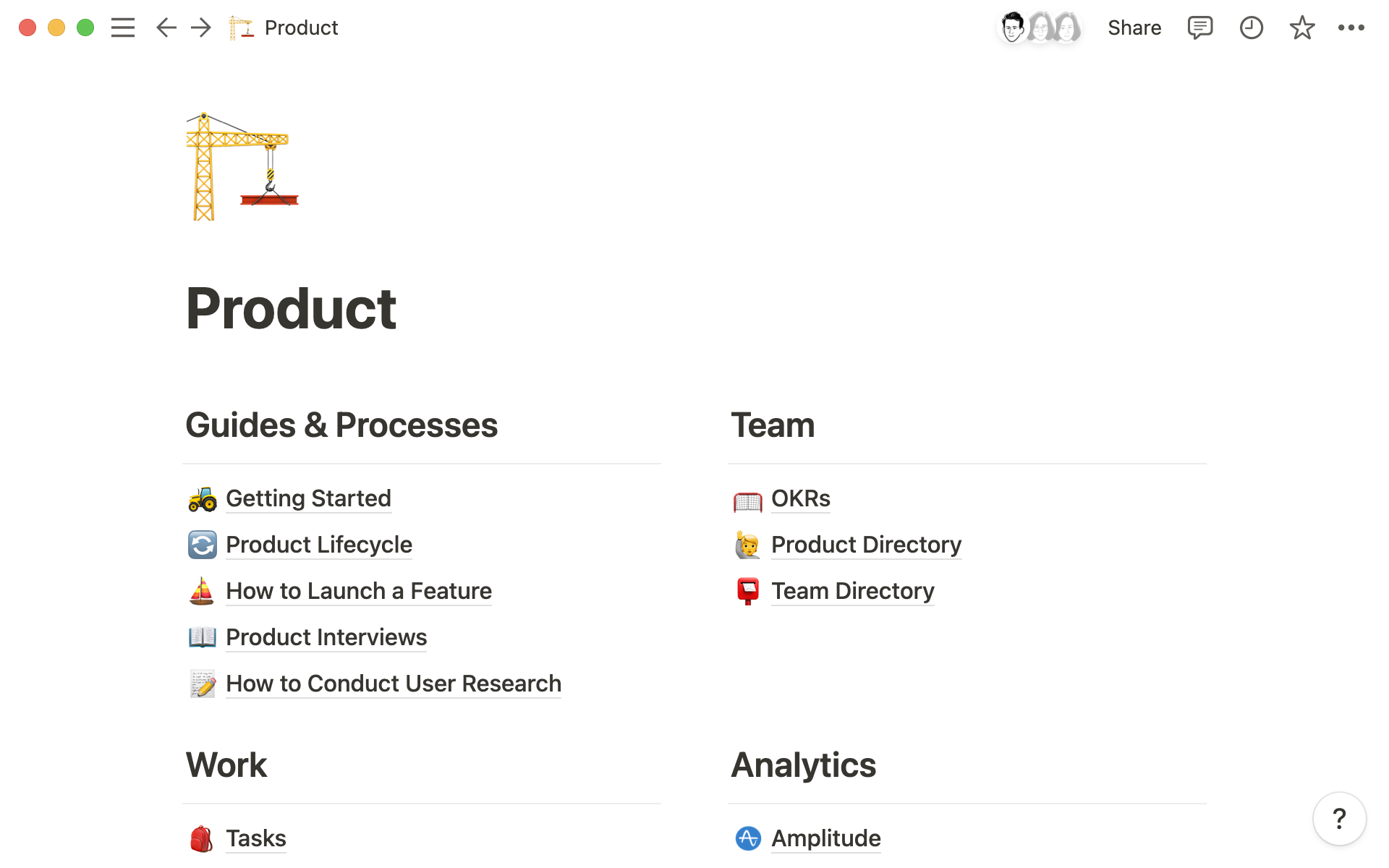The image size is (1389, 868).
Task: Click the How to Launch a Feature sailboat icon
Action: (200, 590)
